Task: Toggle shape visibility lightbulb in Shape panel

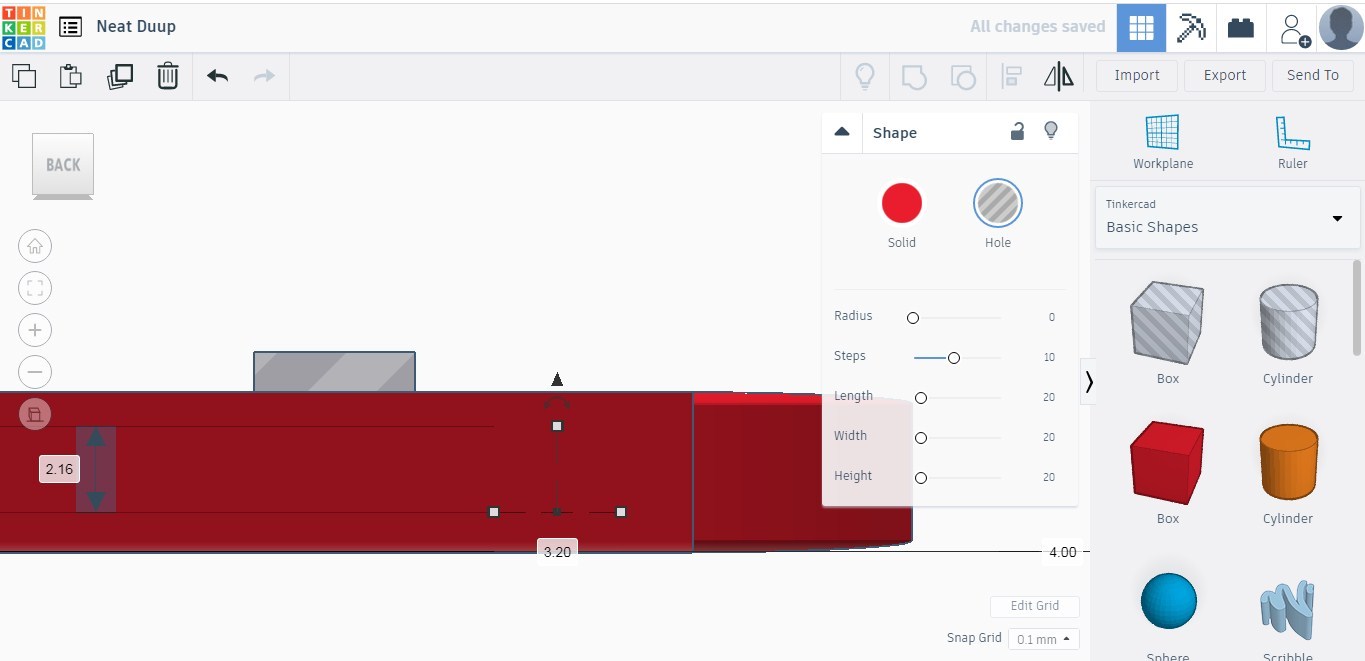Action: pyautogui.click(x=1050, y=131)
